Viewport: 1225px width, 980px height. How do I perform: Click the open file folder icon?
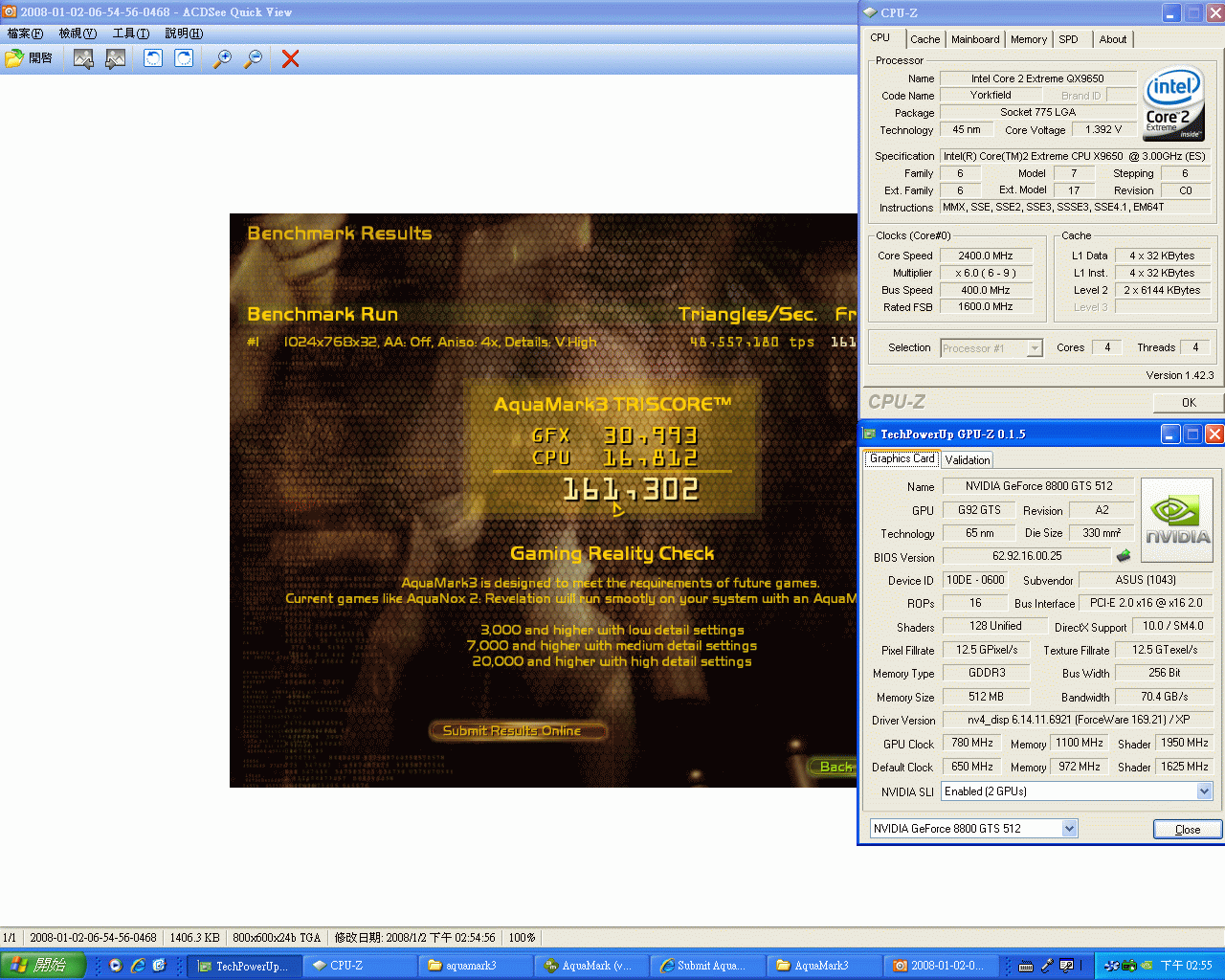point(15,58)
